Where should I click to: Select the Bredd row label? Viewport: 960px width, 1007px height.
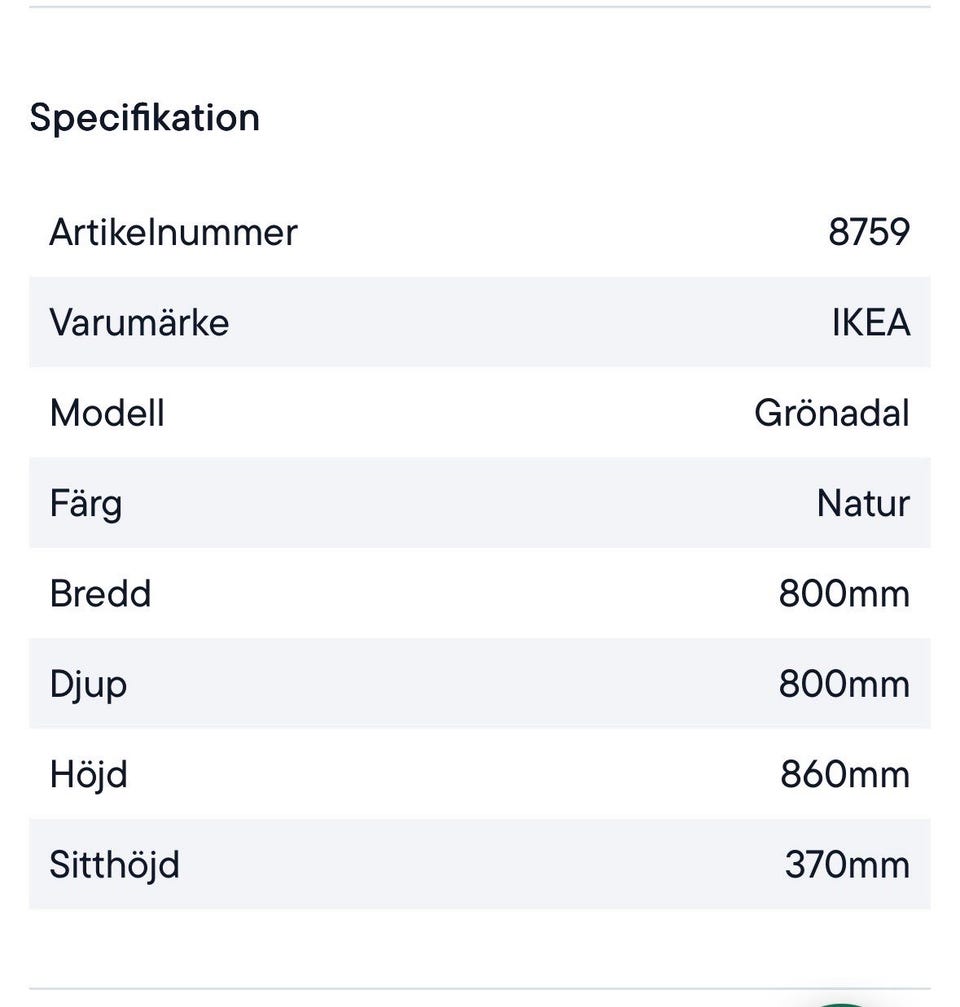tap(100, 594)
